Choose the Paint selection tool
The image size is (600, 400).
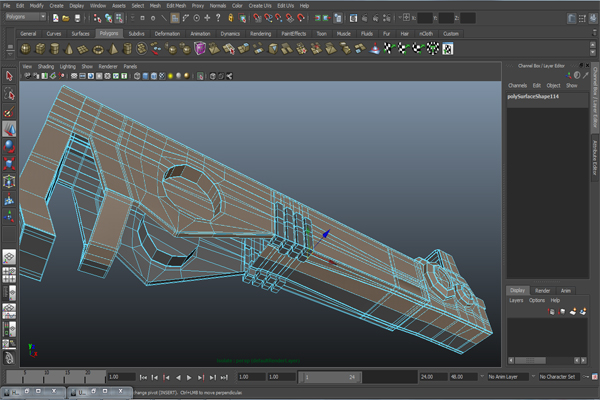click(9, 112)
